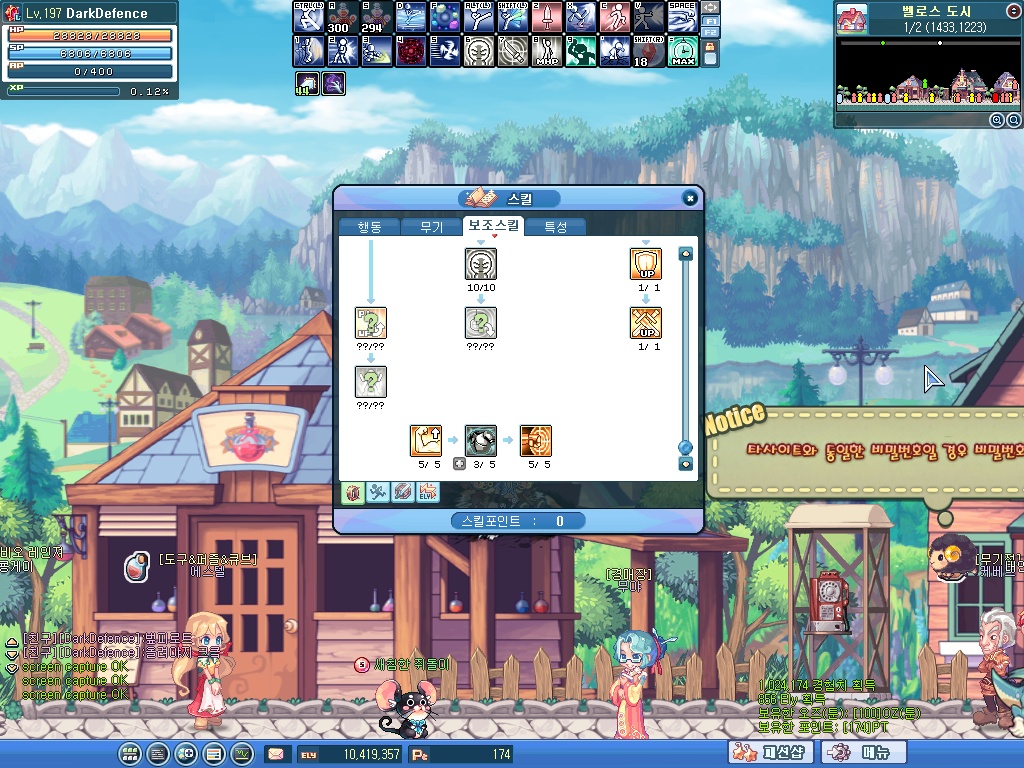Select the 행동 tab in skill window
The image size is (1024, 768).
(369, 227)
